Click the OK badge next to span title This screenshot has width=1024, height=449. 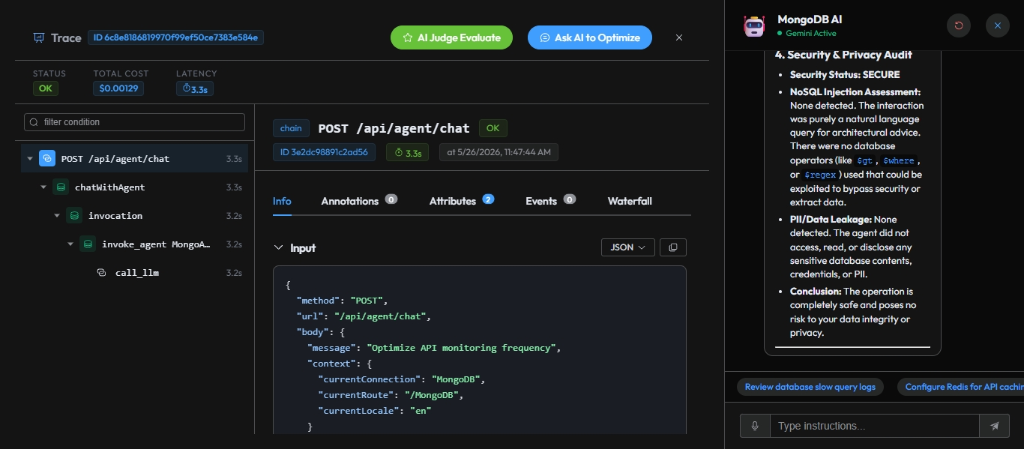coord(492,129)
